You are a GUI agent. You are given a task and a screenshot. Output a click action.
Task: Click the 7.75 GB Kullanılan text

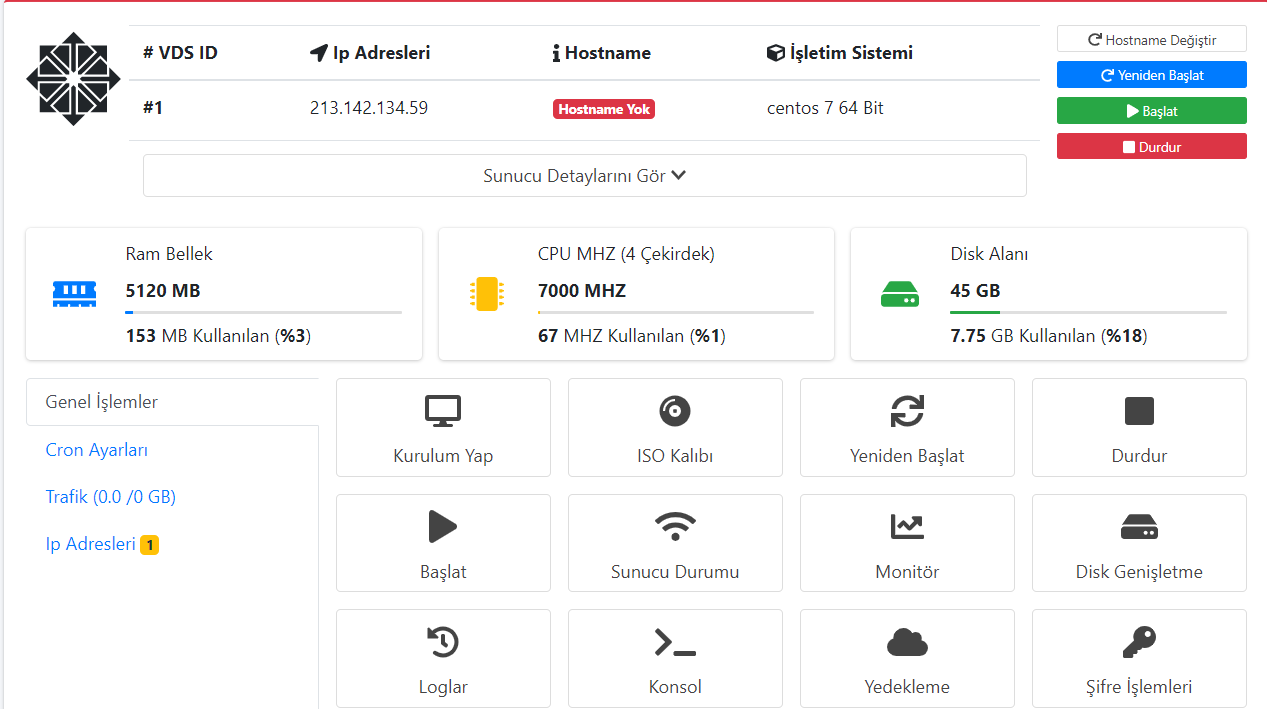pyautogui.click(x=1049, y=336)
